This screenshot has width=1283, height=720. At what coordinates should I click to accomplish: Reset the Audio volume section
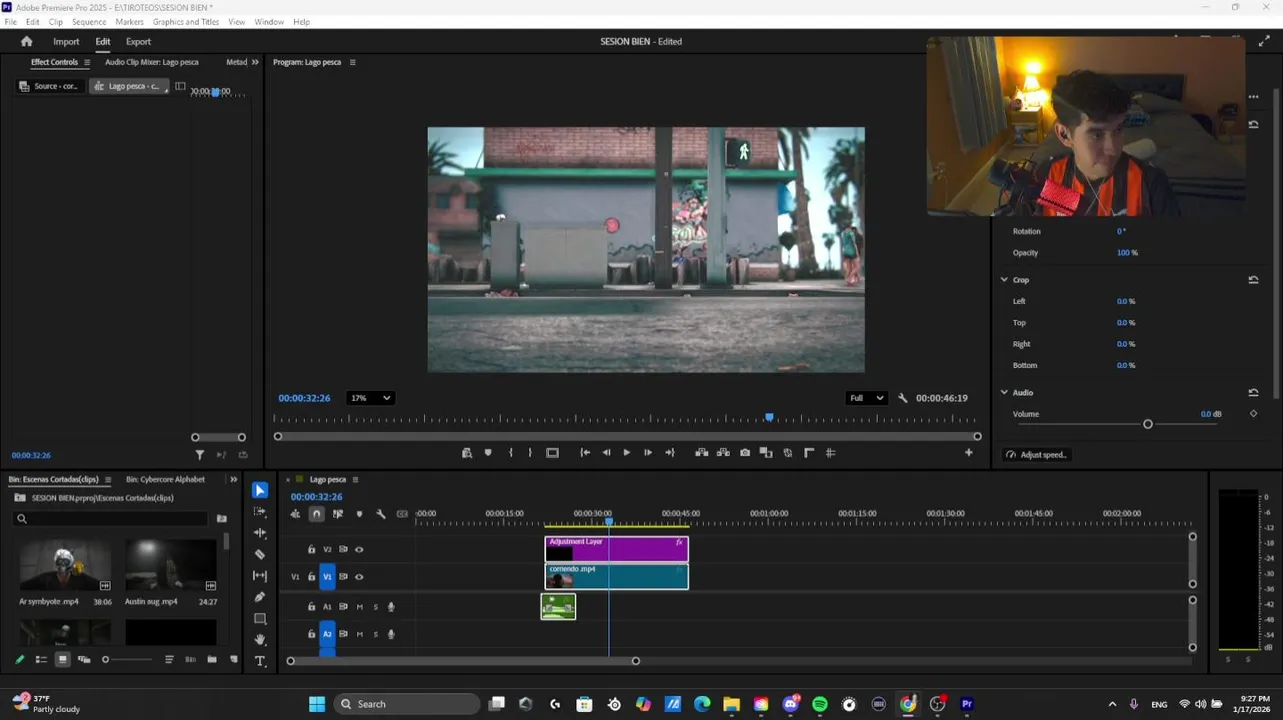pos(1253,393)
